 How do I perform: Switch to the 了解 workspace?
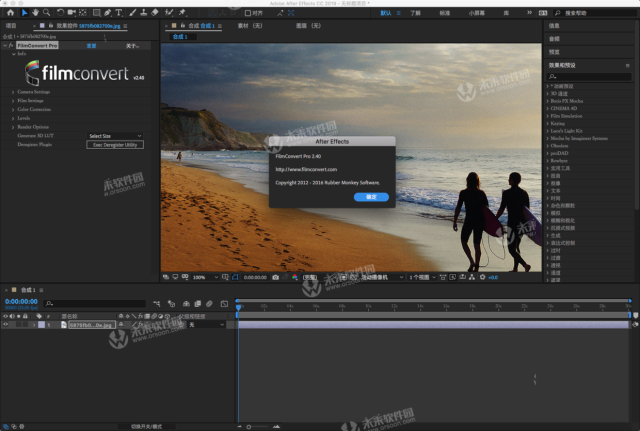pos(415,13)
